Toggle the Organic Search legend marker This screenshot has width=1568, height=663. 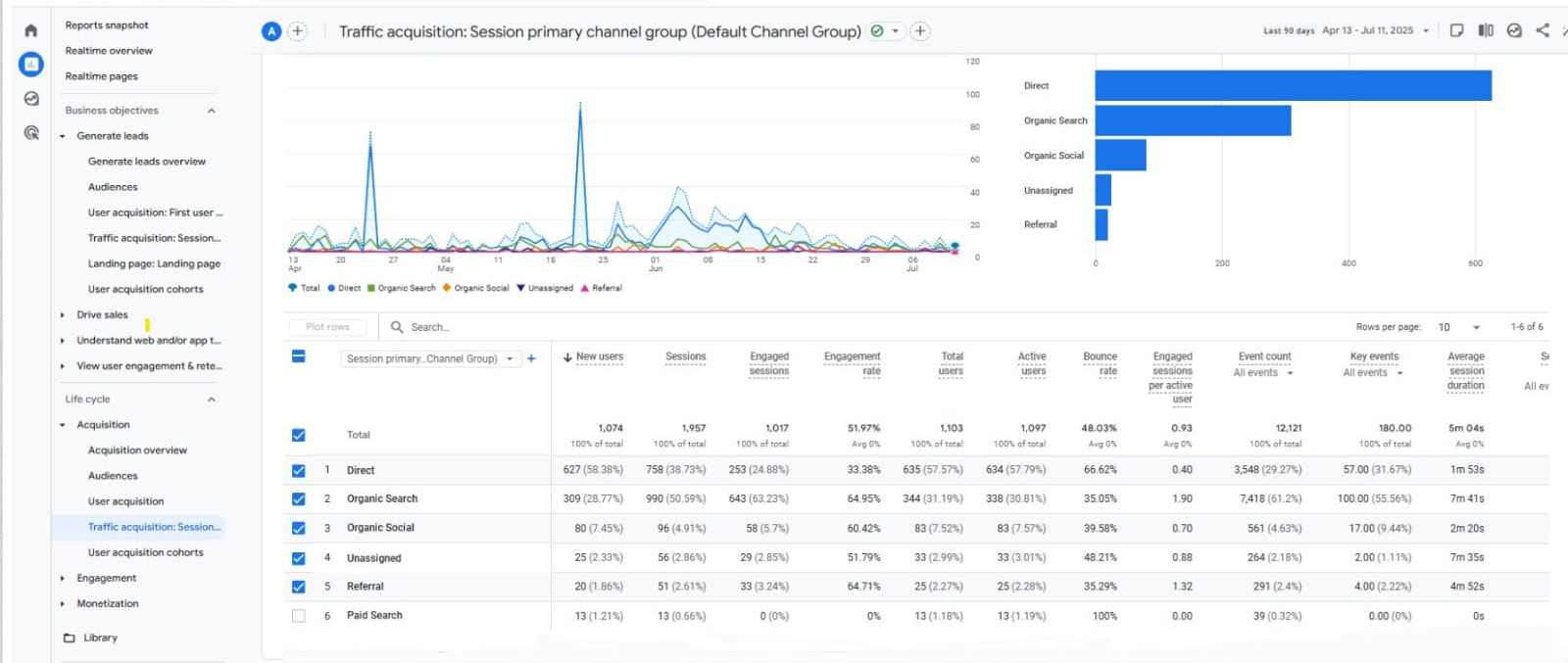pyautogui.click(x=371, y=288)
